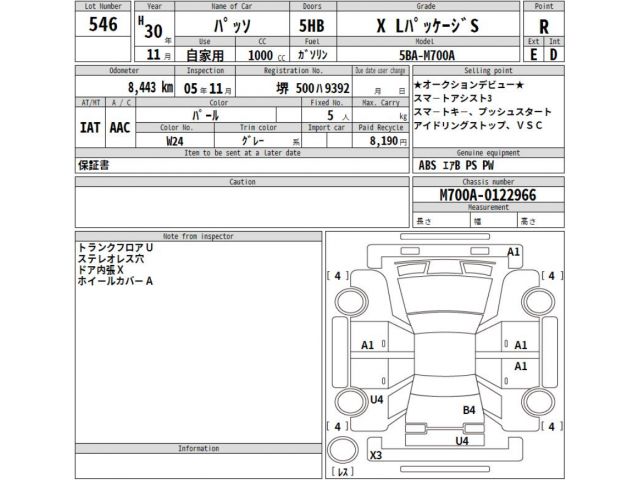Click the car name パッソ
This screenshot has height=480, width=640.
[x=232, y=26]
